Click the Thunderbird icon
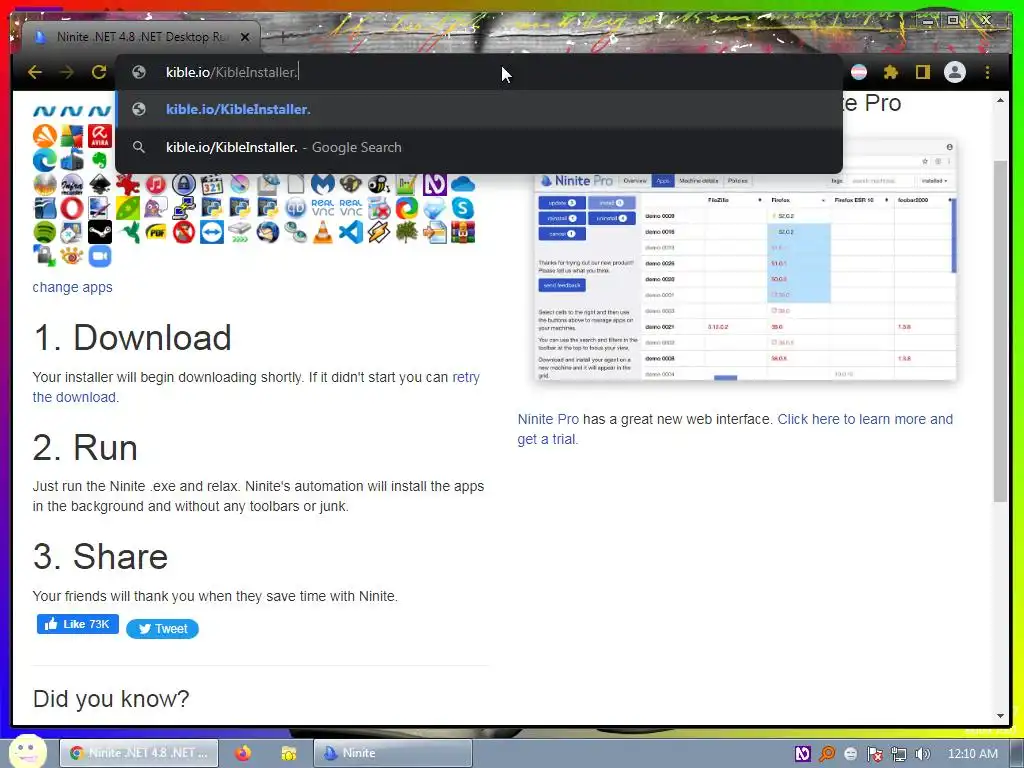1024x768 pixels. [267, 232]
